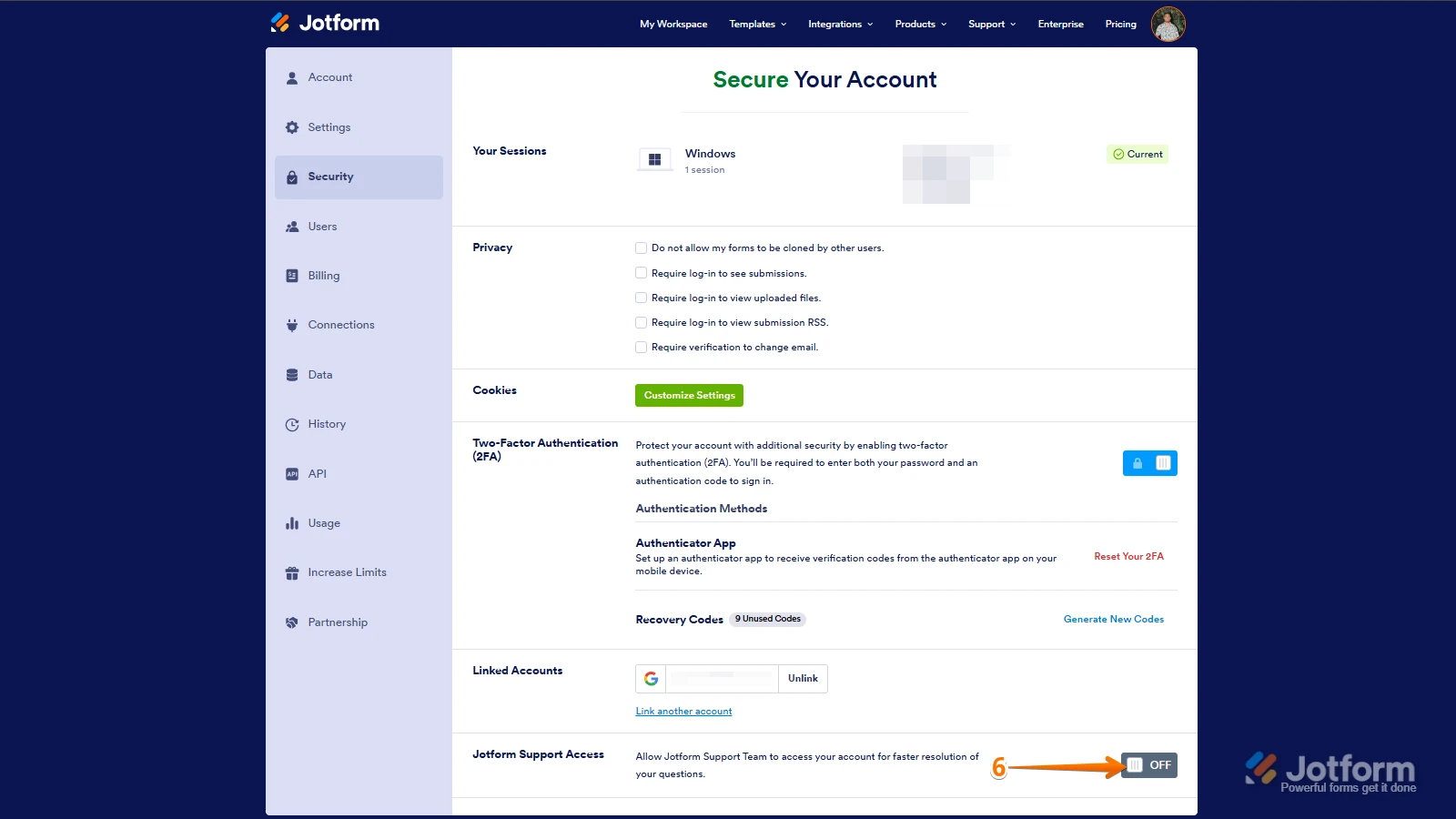Enable 'Require log-in to see submissions'
This screenshot has width=1456, height=819.
tap(642, 273)
